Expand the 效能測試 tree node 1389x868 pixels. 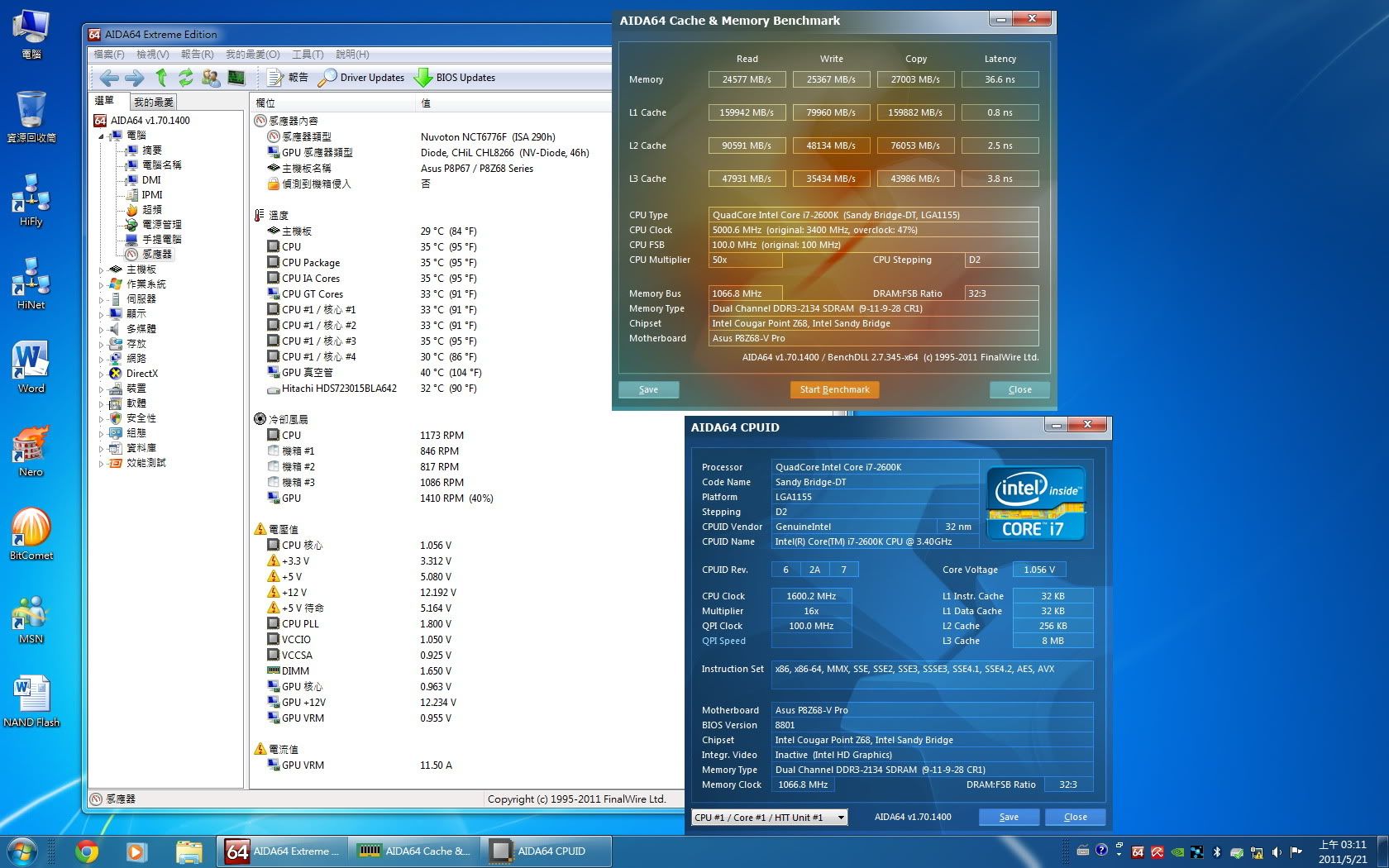[102, 463]
